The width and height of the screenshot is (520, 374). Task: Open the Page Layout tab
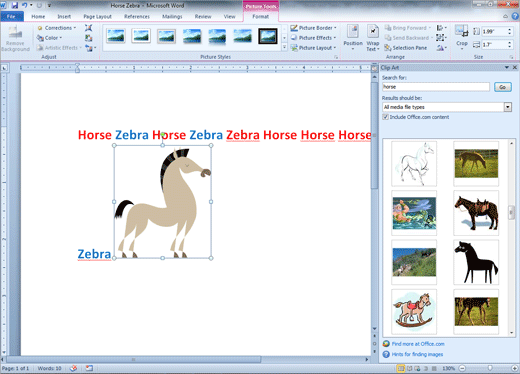pyautogui.click(x=97, y=16)
